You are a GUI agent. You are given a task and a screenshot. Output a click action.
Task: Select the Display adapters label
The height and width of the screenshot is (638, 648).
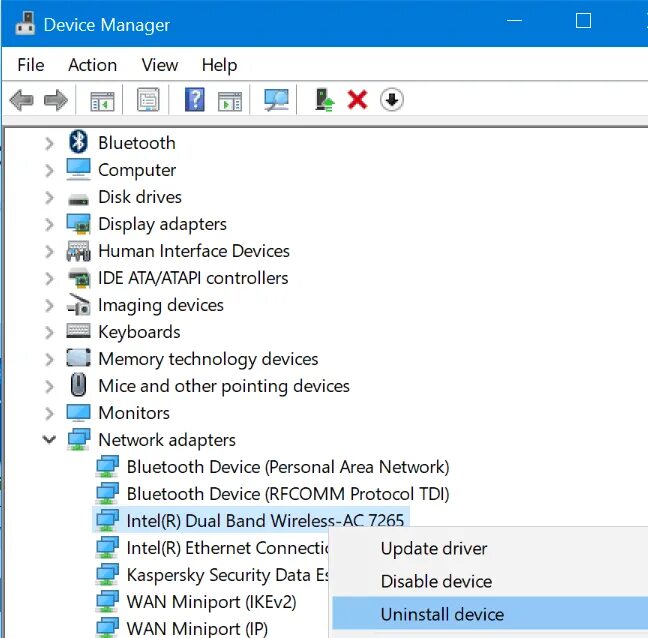pos(162,224)
